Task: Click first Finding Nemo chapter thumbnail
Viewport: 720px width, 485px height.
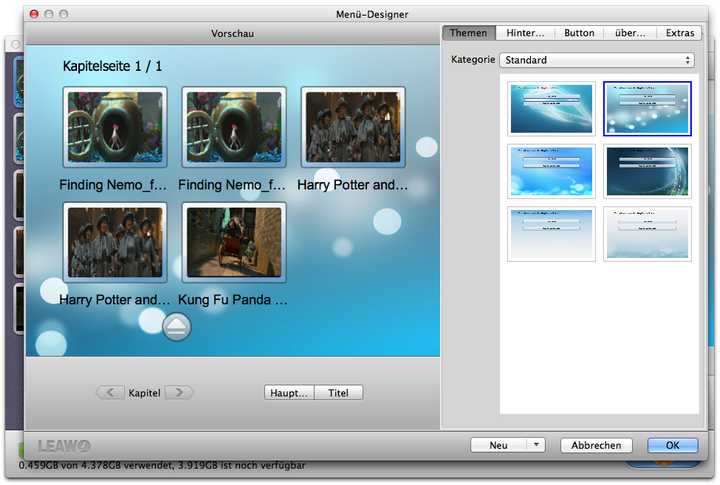Action: (115, 127)
